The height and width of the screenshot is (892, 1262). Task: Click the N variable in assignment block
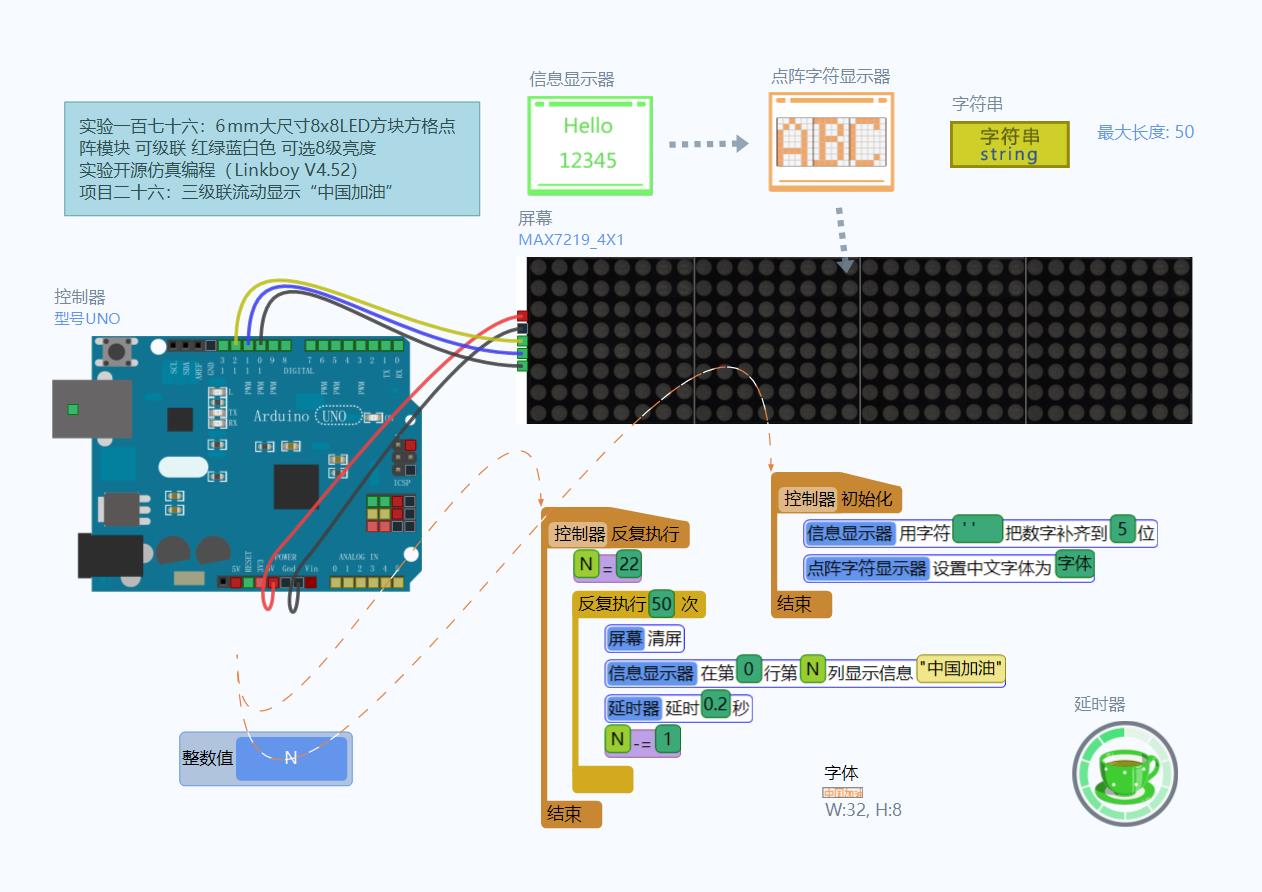[x=587, y=565]
